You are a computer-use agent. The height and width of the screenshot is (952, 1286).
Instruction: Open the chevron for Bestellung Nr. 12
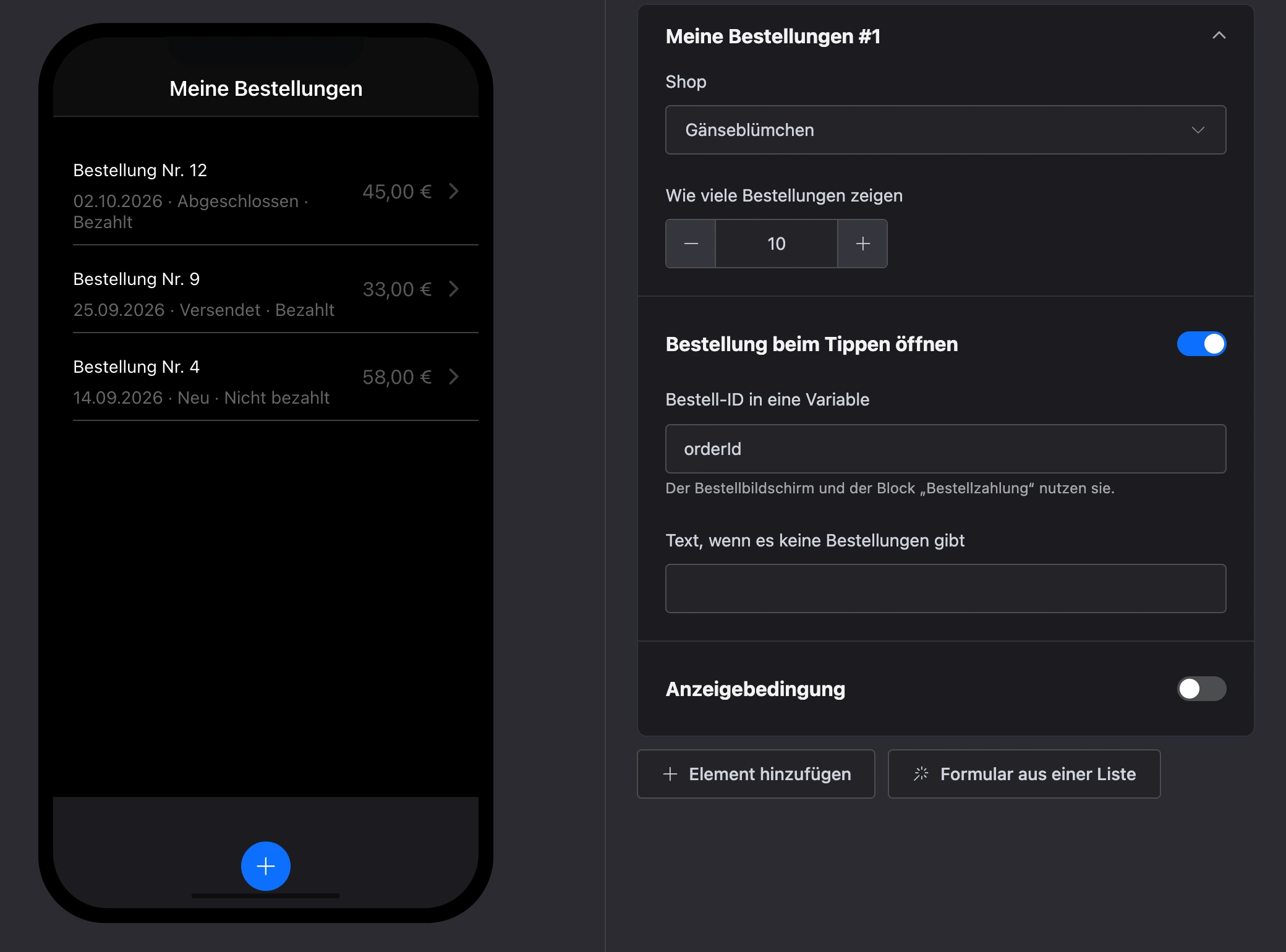coord(454,192)
